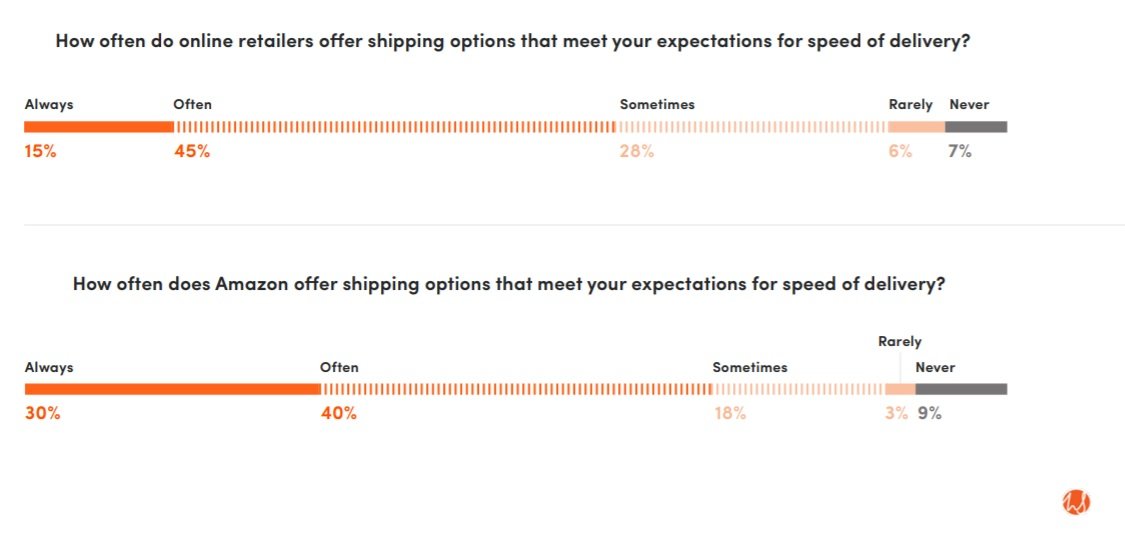Select the gray Never segment in online retailers bar
The height and width of the screenshot is (536, 1125).
pyautogui.click(x=976, y=127)
